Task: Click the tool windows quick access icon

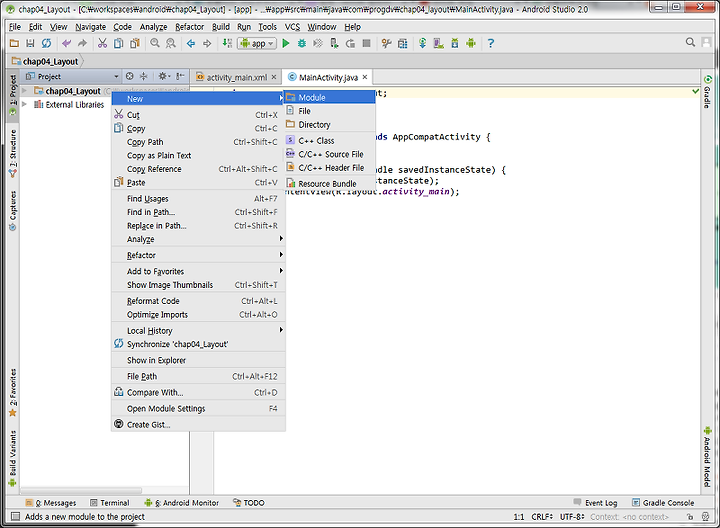Action: tap(15, 517)
